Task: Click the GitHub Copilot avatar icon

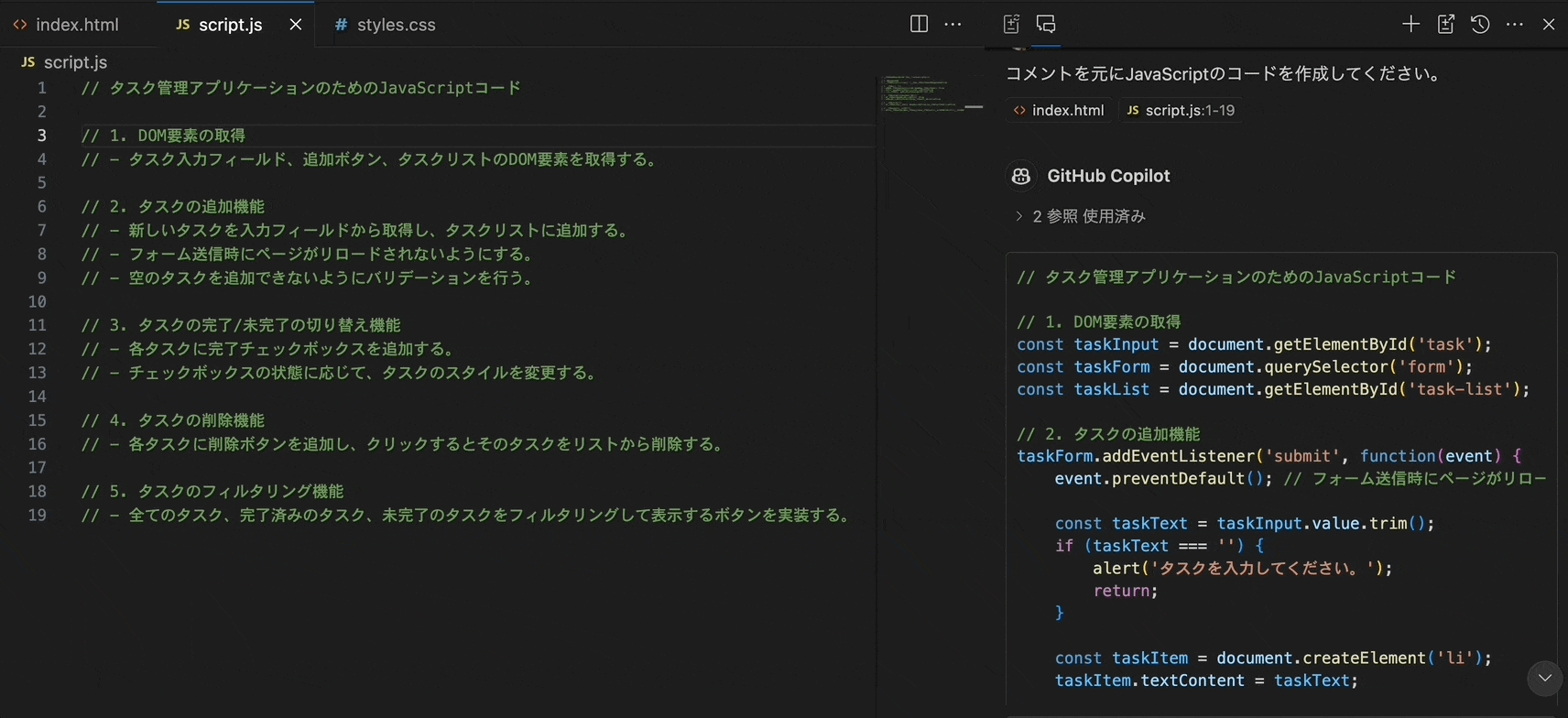Action: tap(1021, 176)
